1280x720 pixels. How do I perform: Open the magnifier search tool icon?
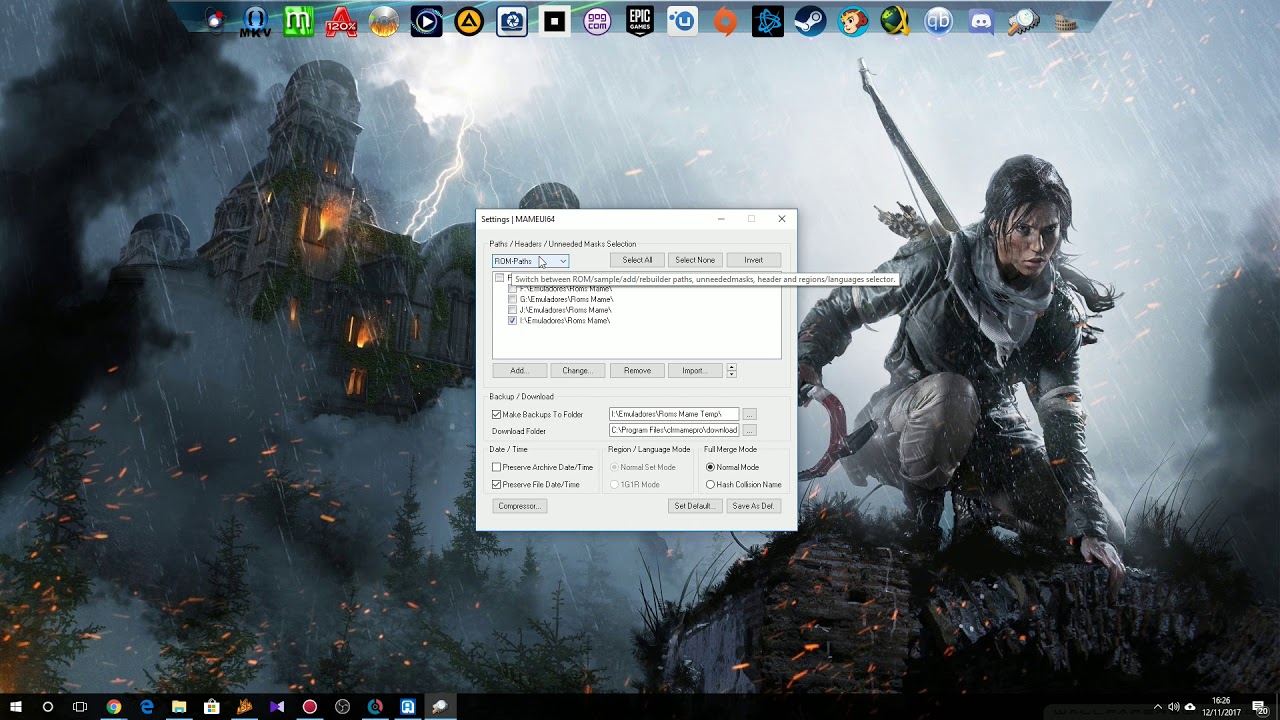click(1024, 21)
